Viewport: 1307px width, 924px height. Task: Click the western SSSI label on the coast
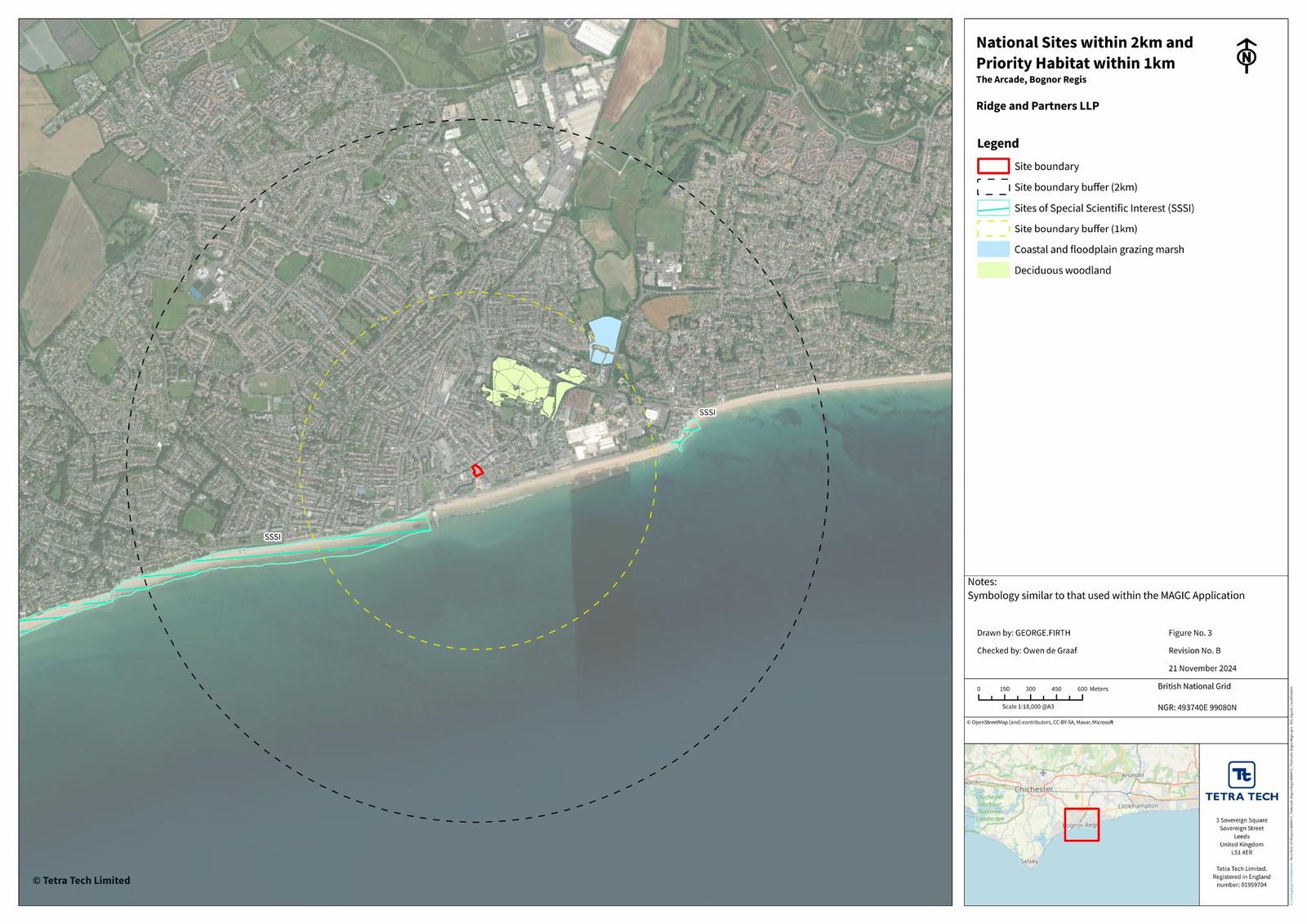pyautogui.click(x=273, y=537)
